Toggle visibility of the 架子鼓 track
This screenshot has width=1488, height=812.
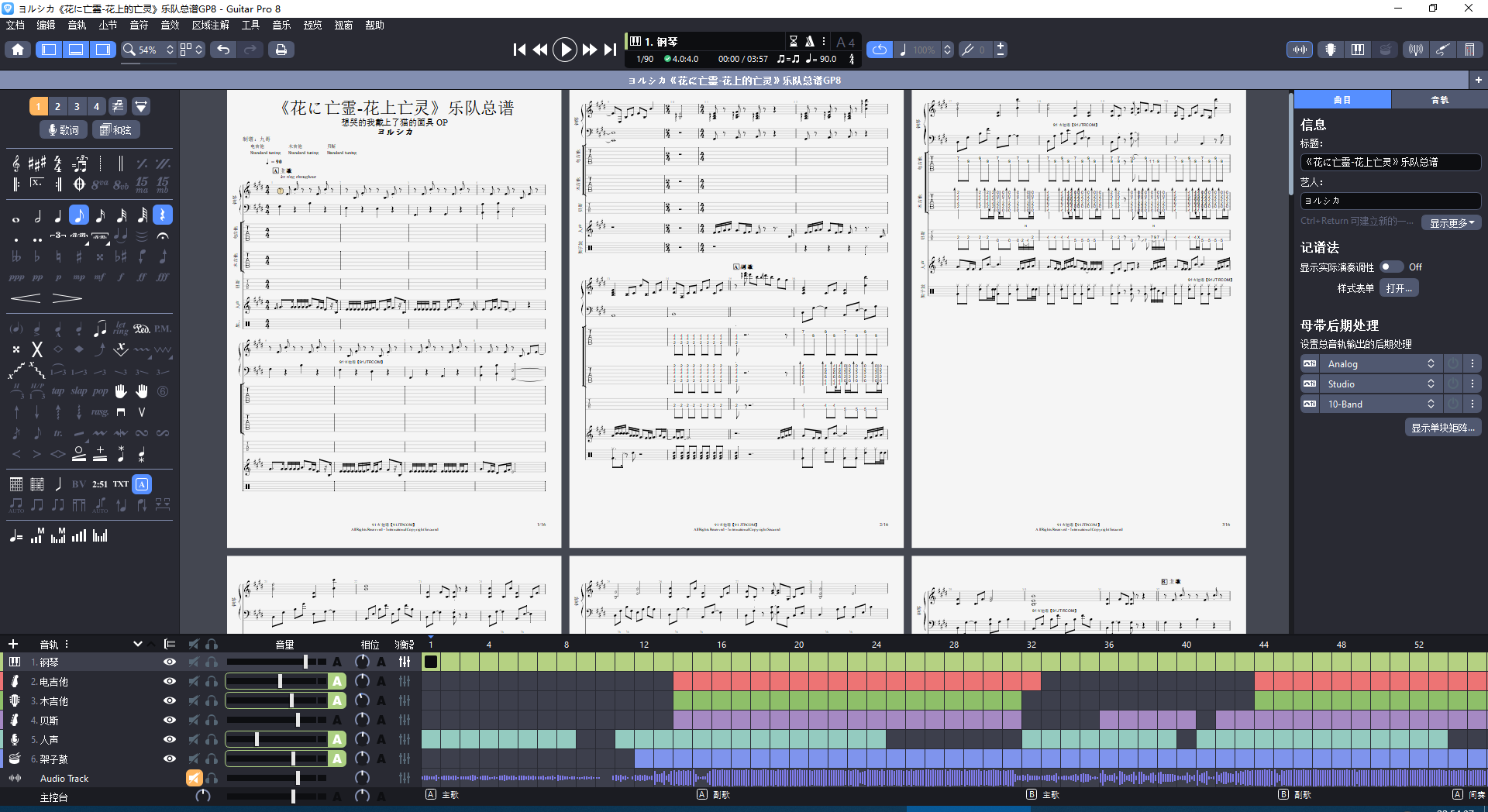click(170, 759)
